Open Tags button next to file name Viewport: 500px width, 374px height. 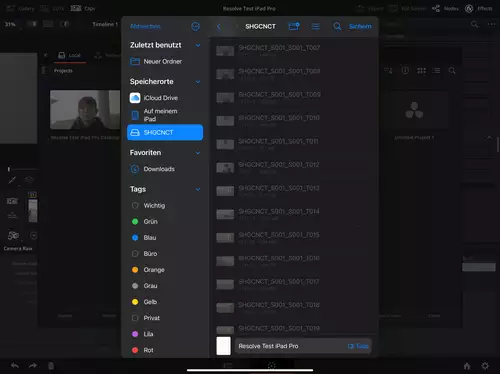(x=358, y=346)
